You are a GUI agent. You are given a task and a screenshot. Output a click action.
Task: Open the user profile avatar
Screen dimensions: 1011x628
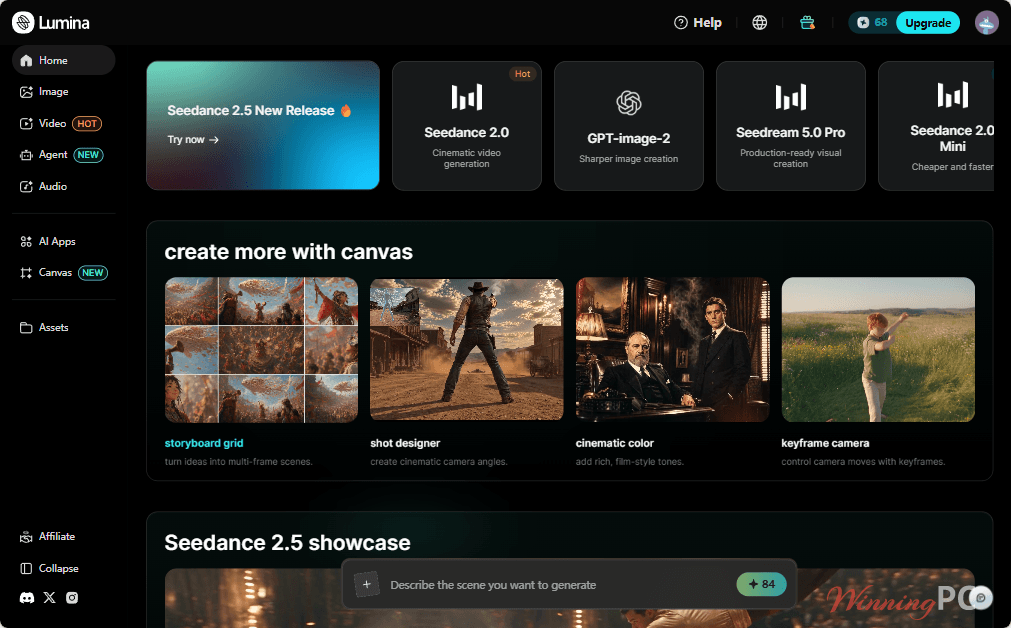986,23
